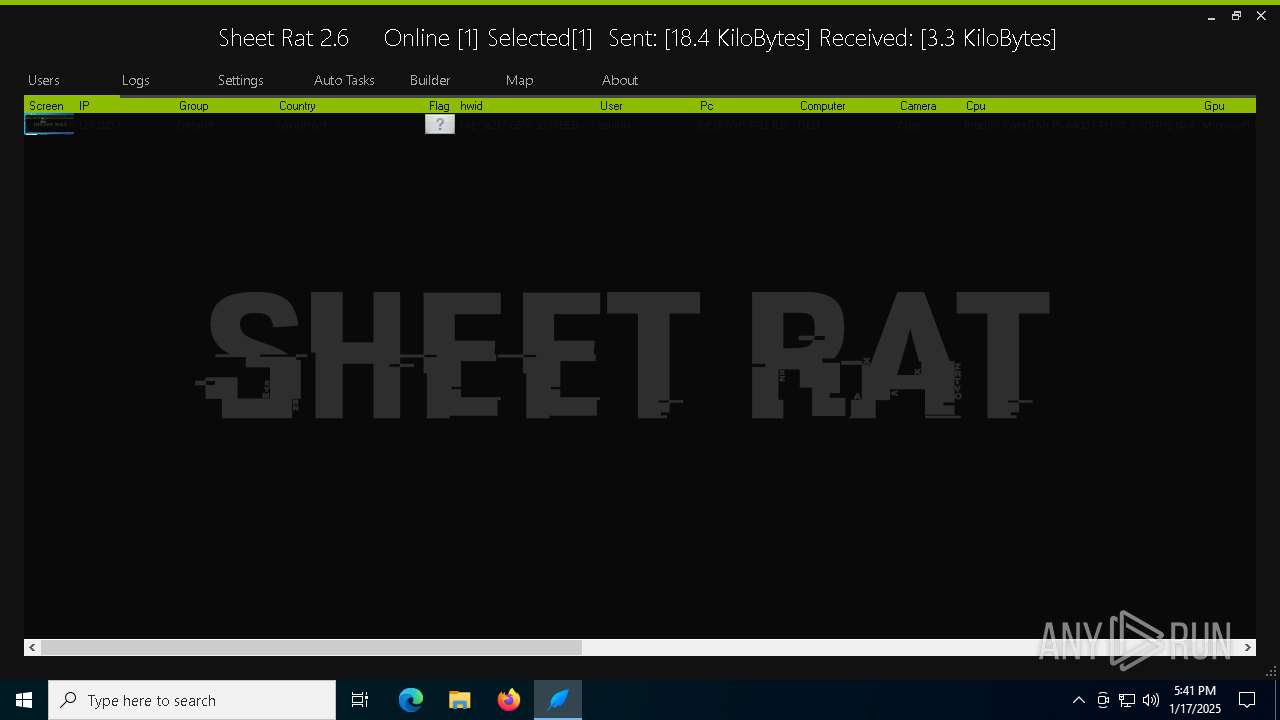Open Task View on the taskbar
The image size is (1280, 720).
pyautogui.click(x=360, y=700)
